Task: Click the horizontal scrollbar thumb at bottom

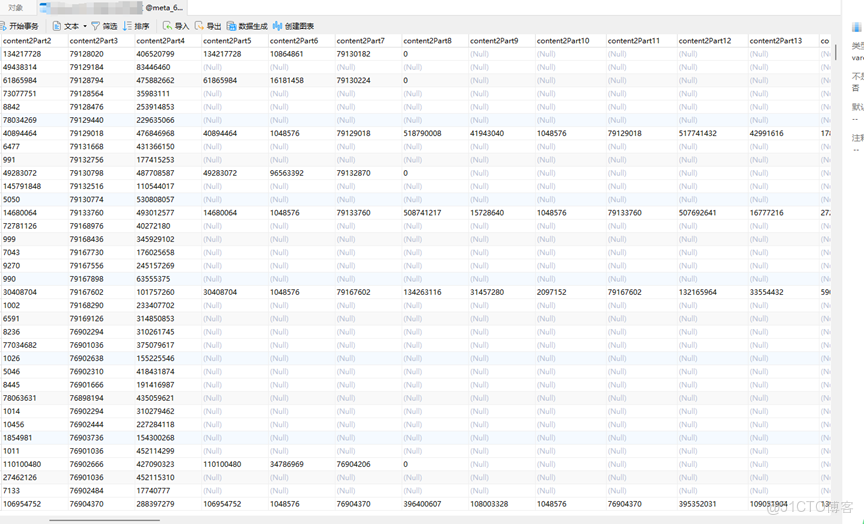Action: tap(104, 520)
